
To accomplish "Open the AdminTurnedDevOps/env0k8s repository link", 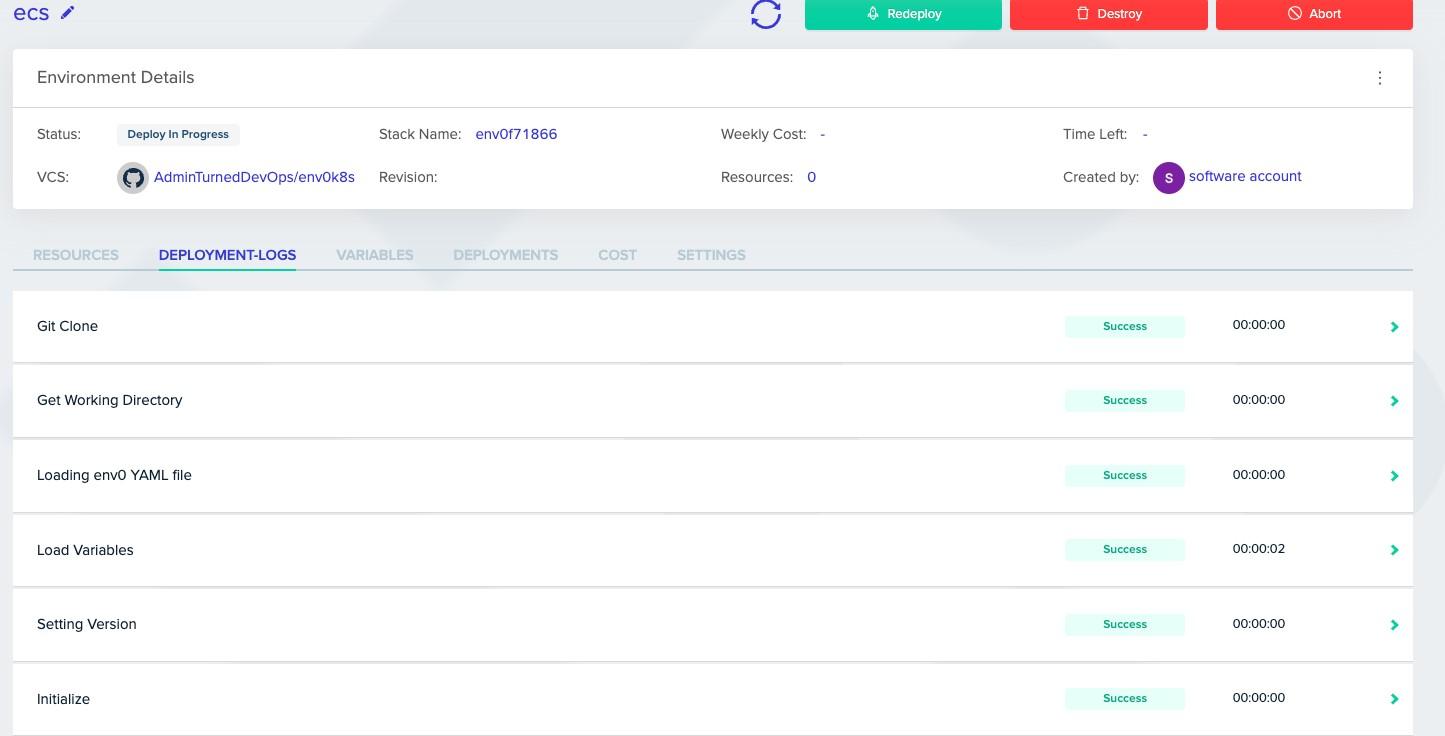I will coord(254,177).
